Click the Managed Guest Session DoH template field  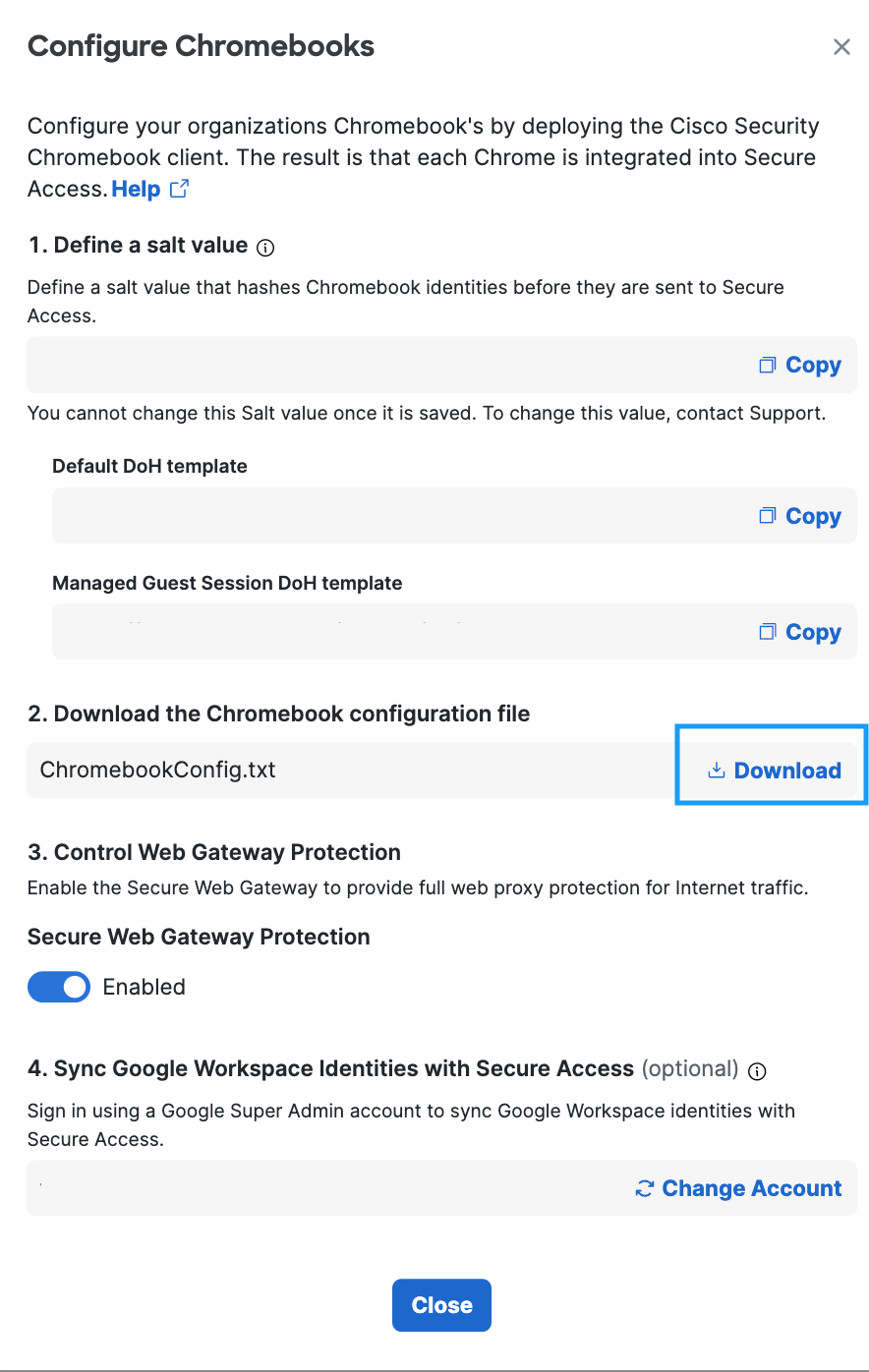454,632
